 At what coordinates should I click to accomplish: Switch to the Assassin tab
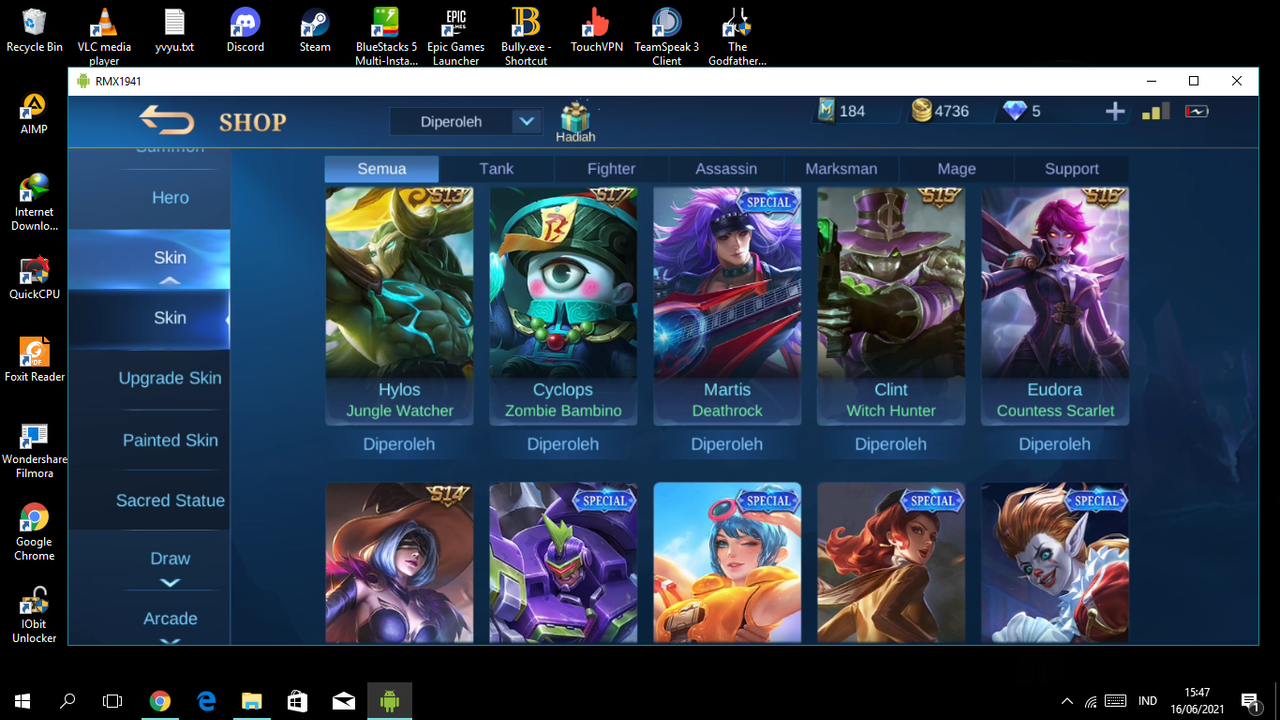pyautogui.click(x=726, y=169)
